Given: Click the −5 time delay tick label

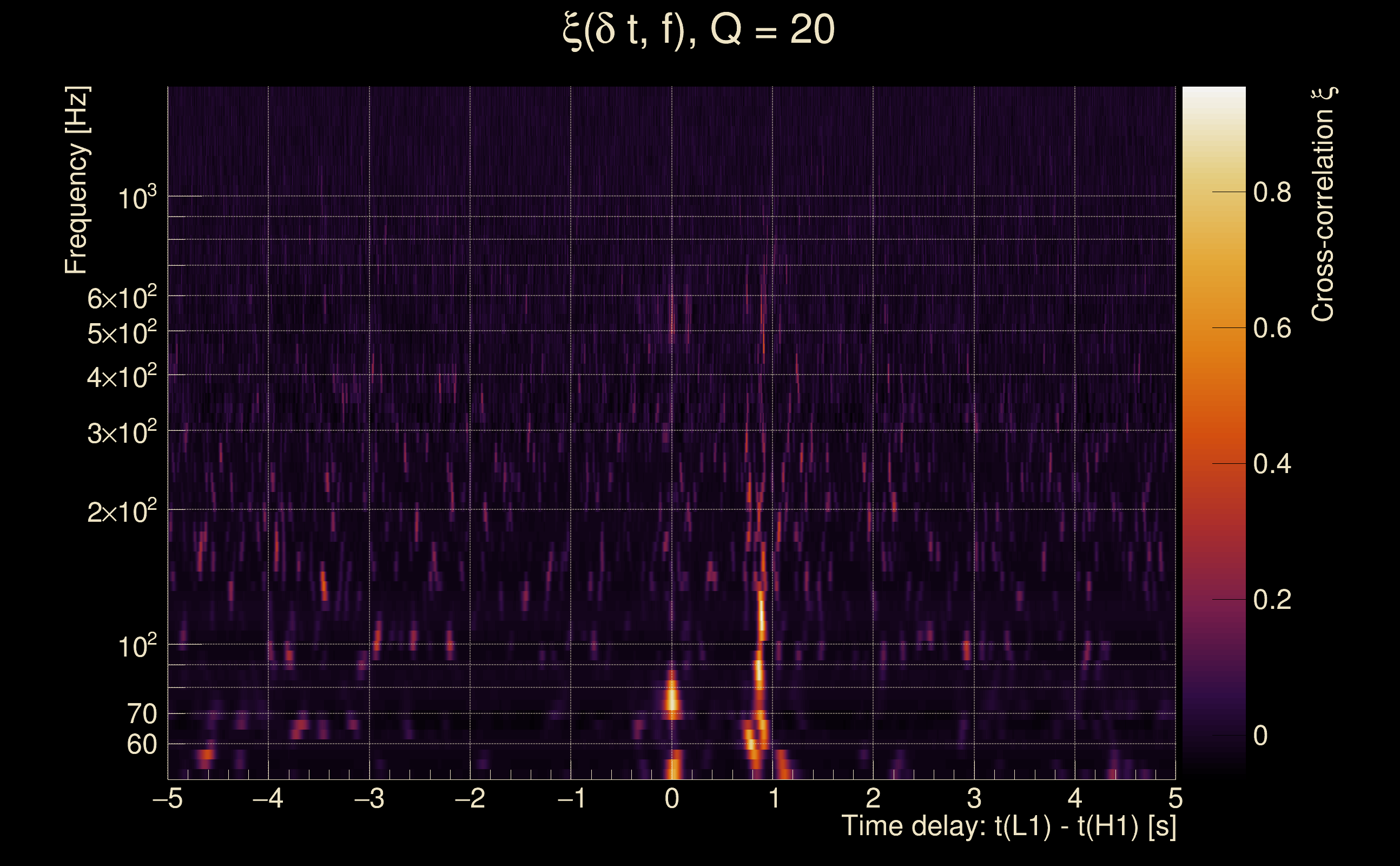Looking at the screenshot, I should click(x=168, y=798).
